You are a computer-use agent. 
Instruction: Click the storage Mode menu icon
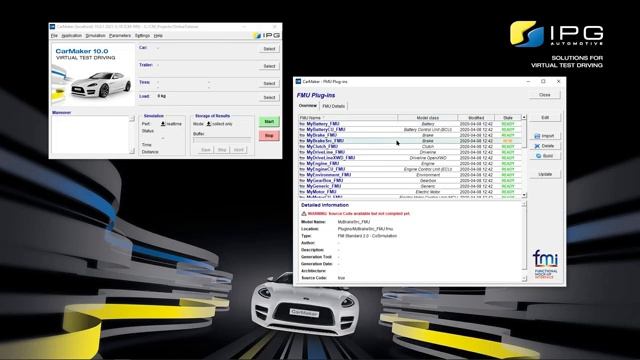point(209,124)
